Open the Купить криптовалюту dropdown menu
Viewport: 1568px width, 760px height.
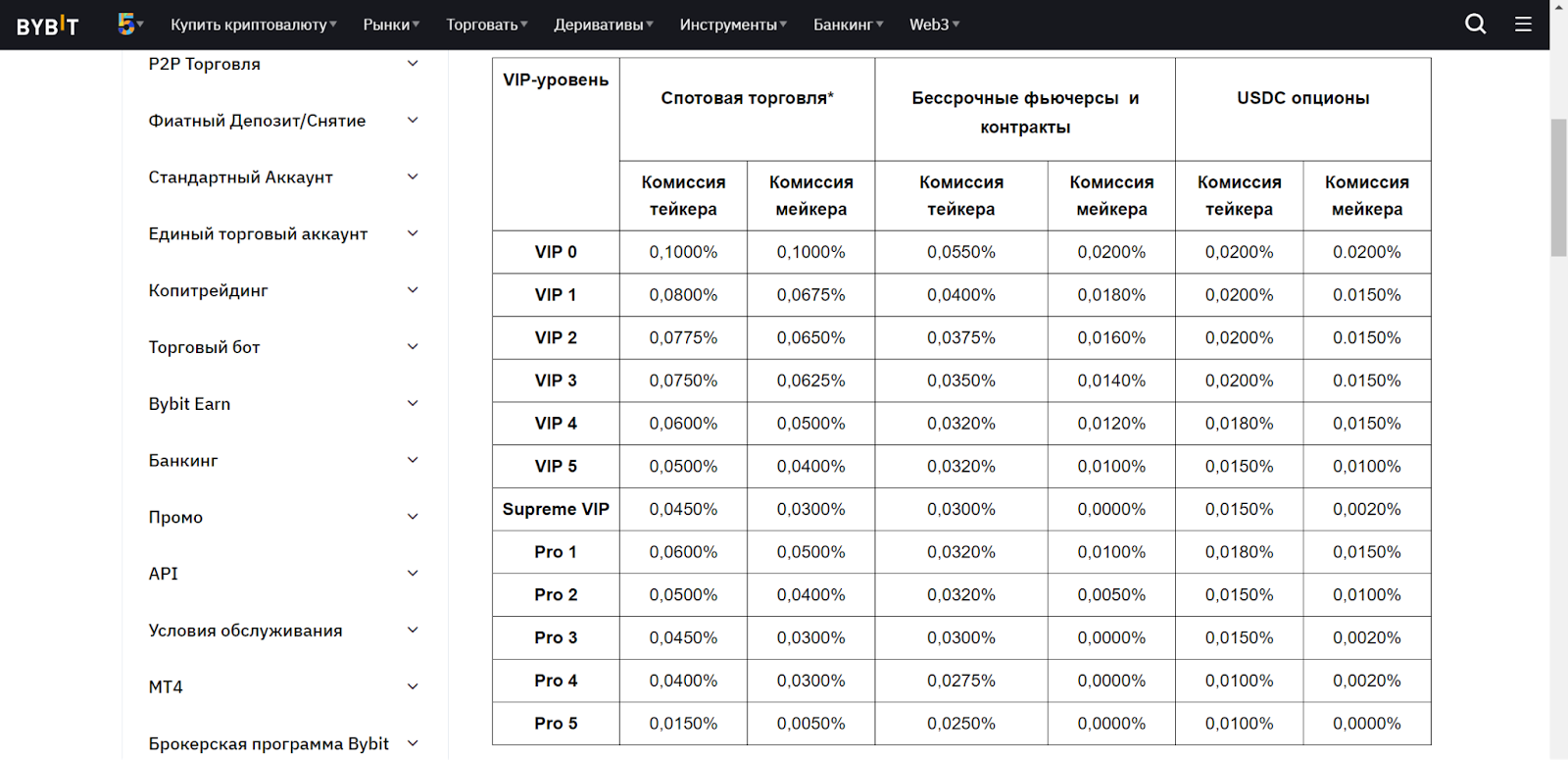pos(253,25)
